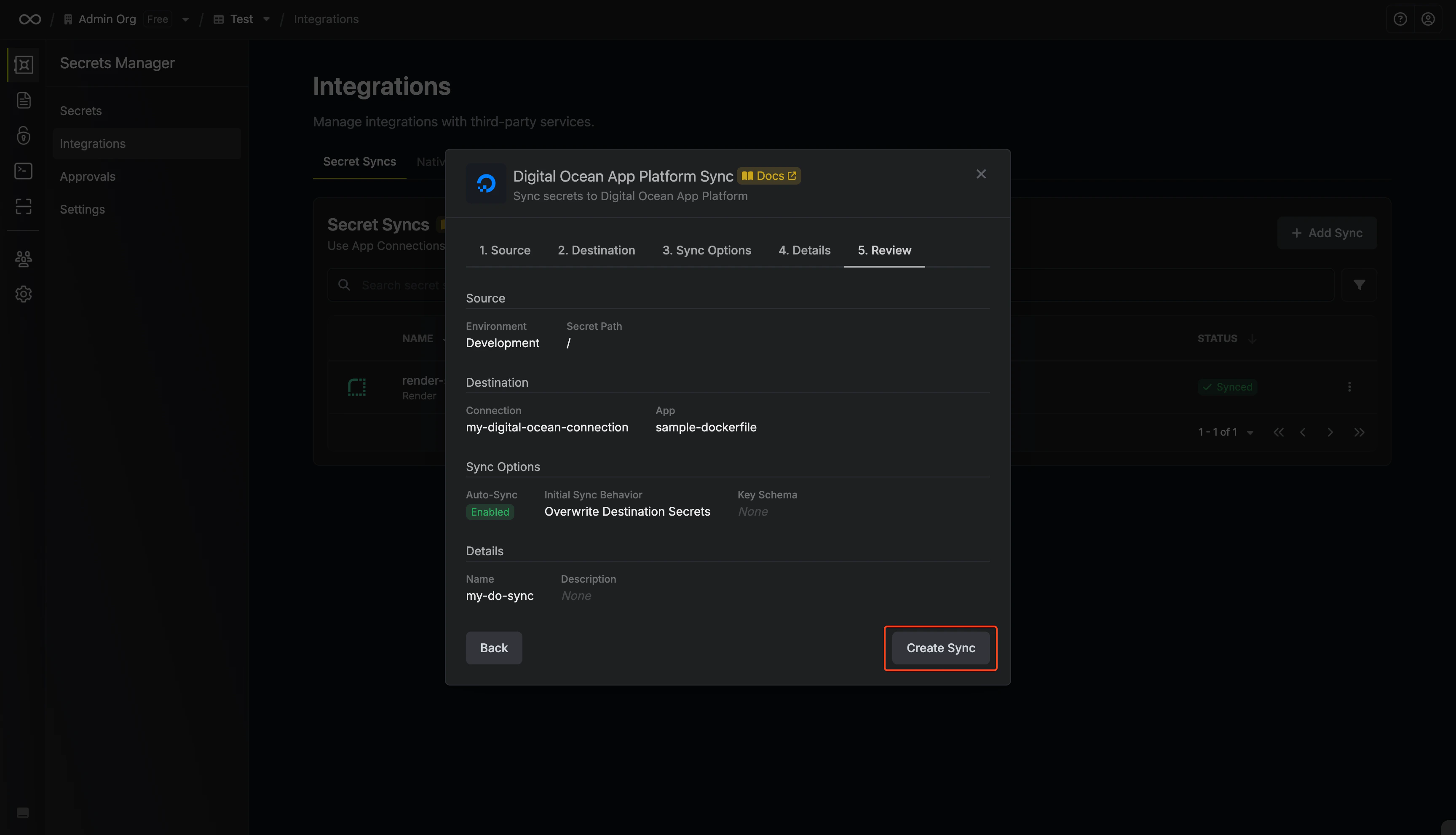Click the Add Sync button
The height and width of the screenshot is (835, 1456).
coord(1327,233)
